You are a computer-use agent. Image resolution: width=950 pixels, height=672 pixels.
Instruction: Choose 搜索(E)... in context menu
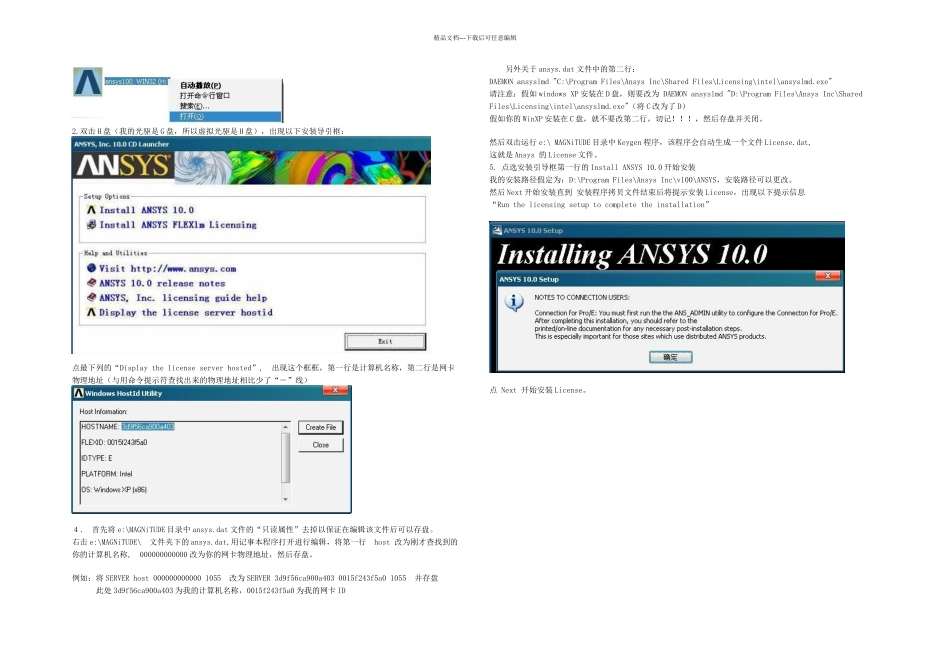(x=194, y=106)
